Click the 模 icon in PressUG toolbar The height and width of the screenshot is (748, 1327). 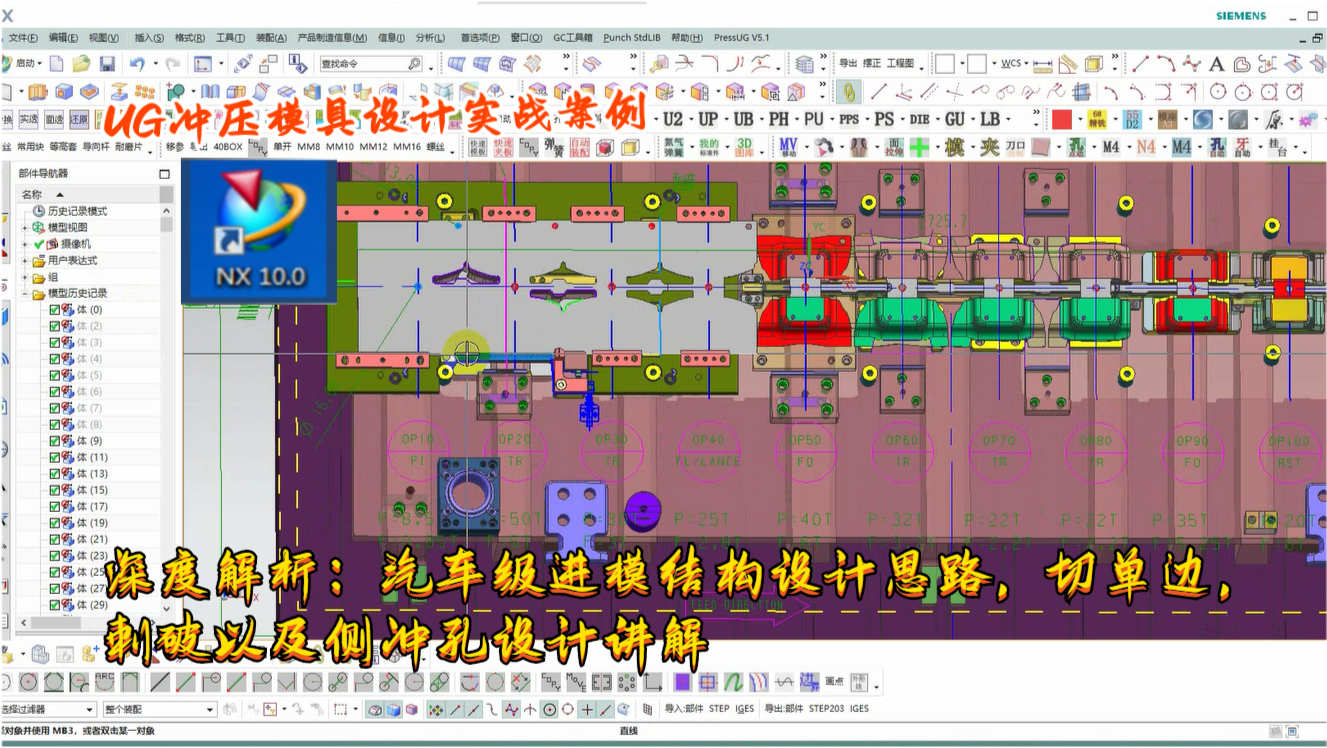click(955, 147)
